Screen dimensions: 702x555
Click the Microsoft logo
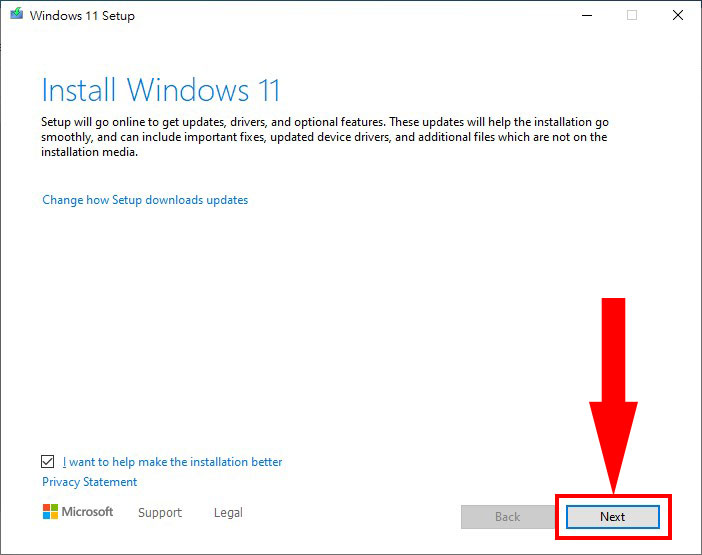pyautogui.click(x=78, y=512)
